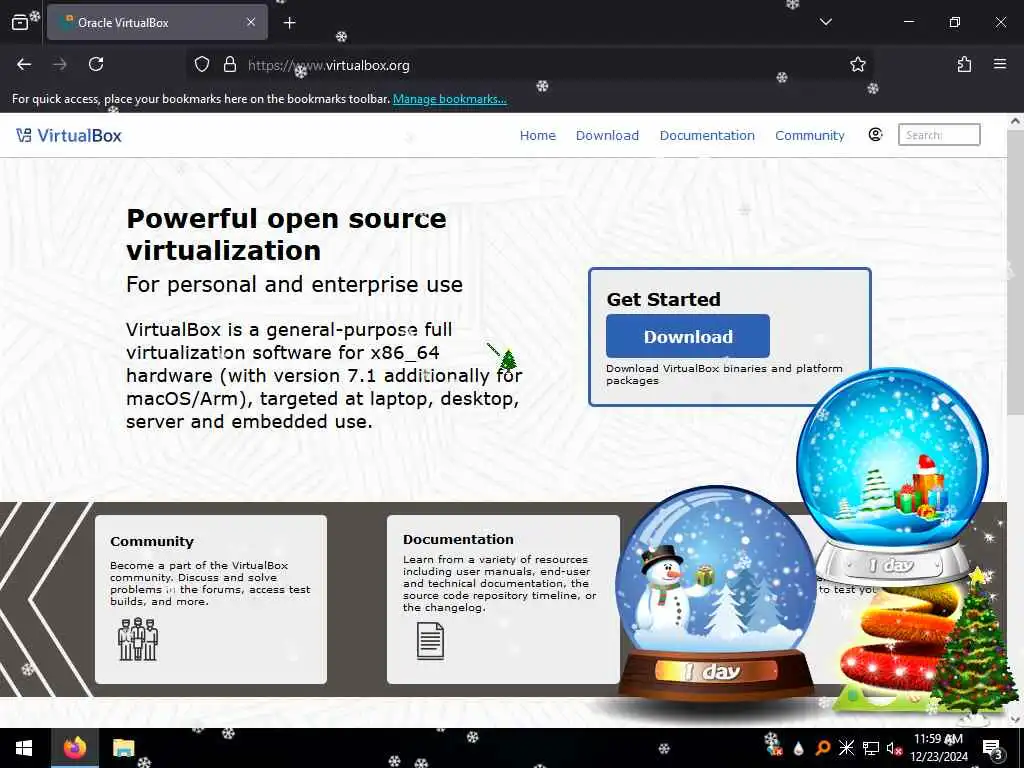Click the Documentation page icon
The width and height of the screenshot is (1024, 768).
[430, 641]
